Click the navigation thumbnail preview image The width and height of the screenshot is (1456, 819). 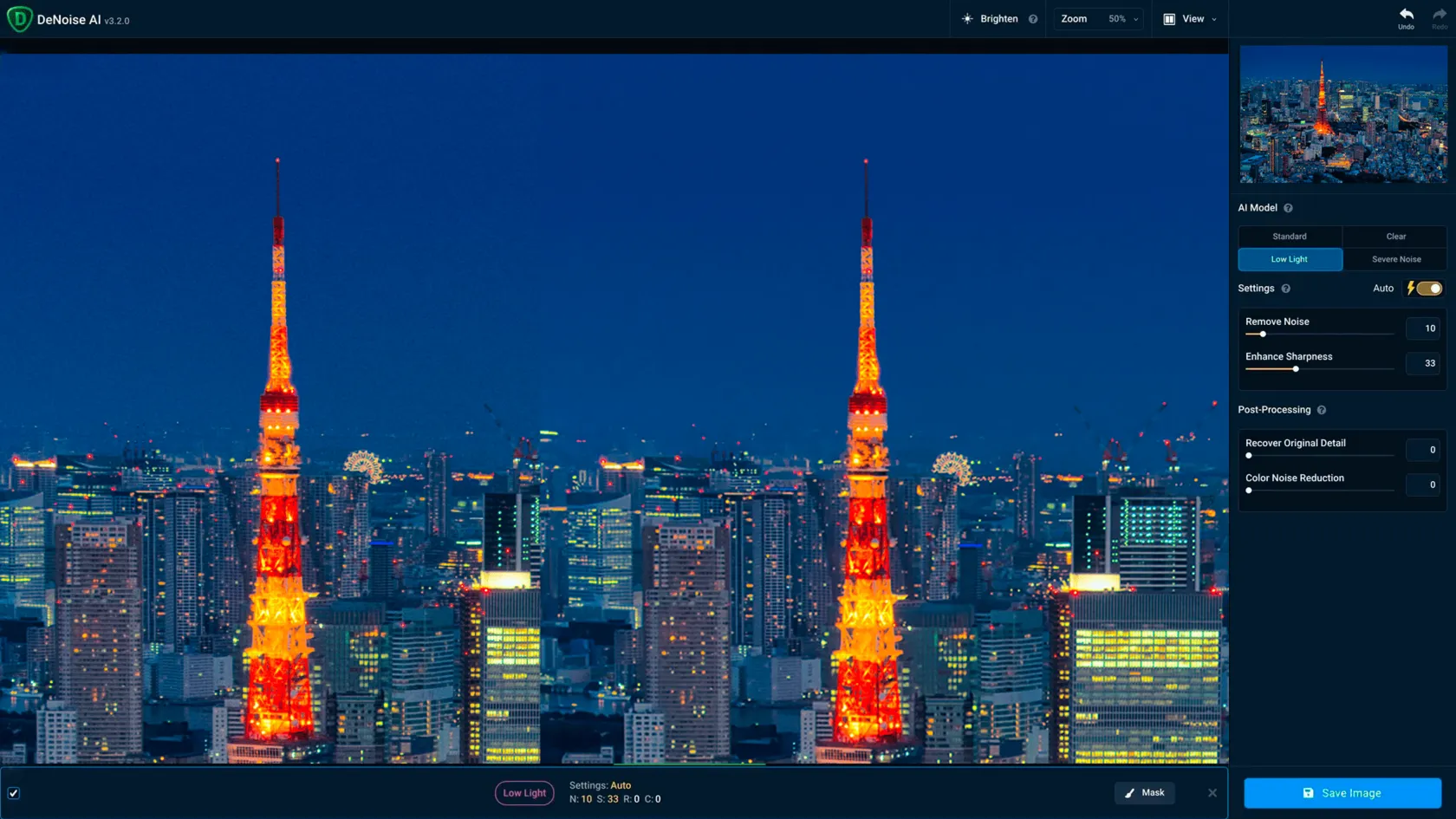[x=1342, y=114]
